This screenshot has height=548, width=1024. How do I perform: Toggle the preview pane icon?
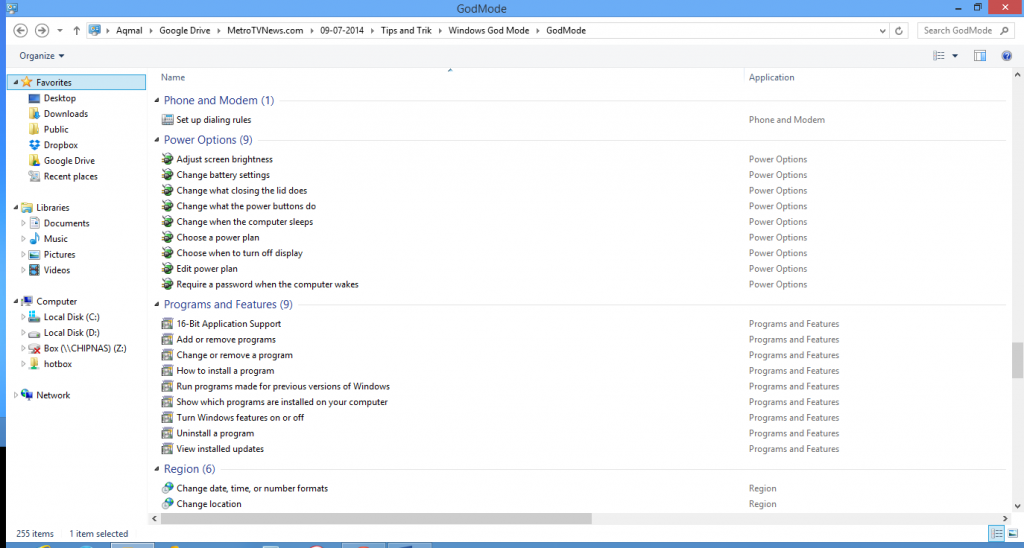(x=980, y=56)
